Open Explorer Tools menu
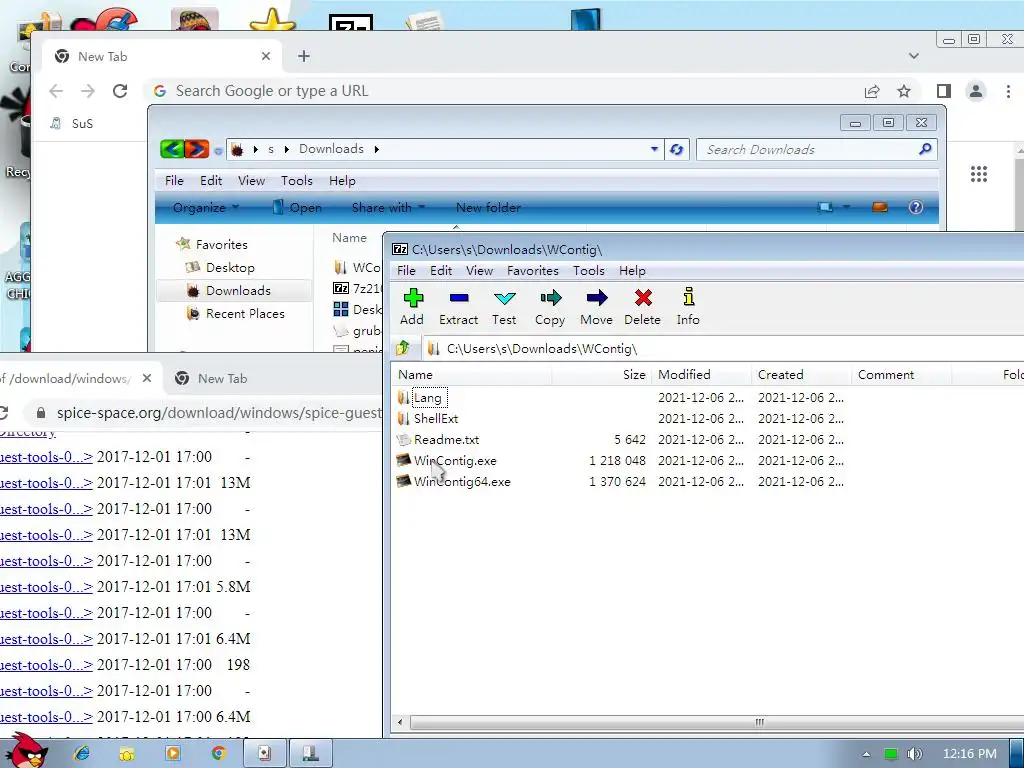The height and width of the screenshot is (768, 1024). tap(296, 181)
